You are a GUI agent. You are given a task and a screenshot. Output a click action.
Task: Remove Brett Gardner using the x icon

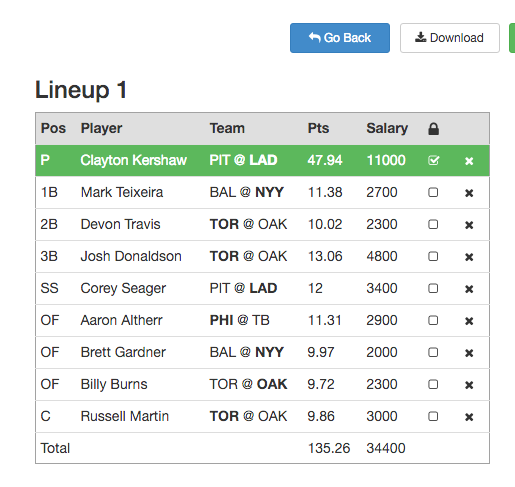[469, 353]
